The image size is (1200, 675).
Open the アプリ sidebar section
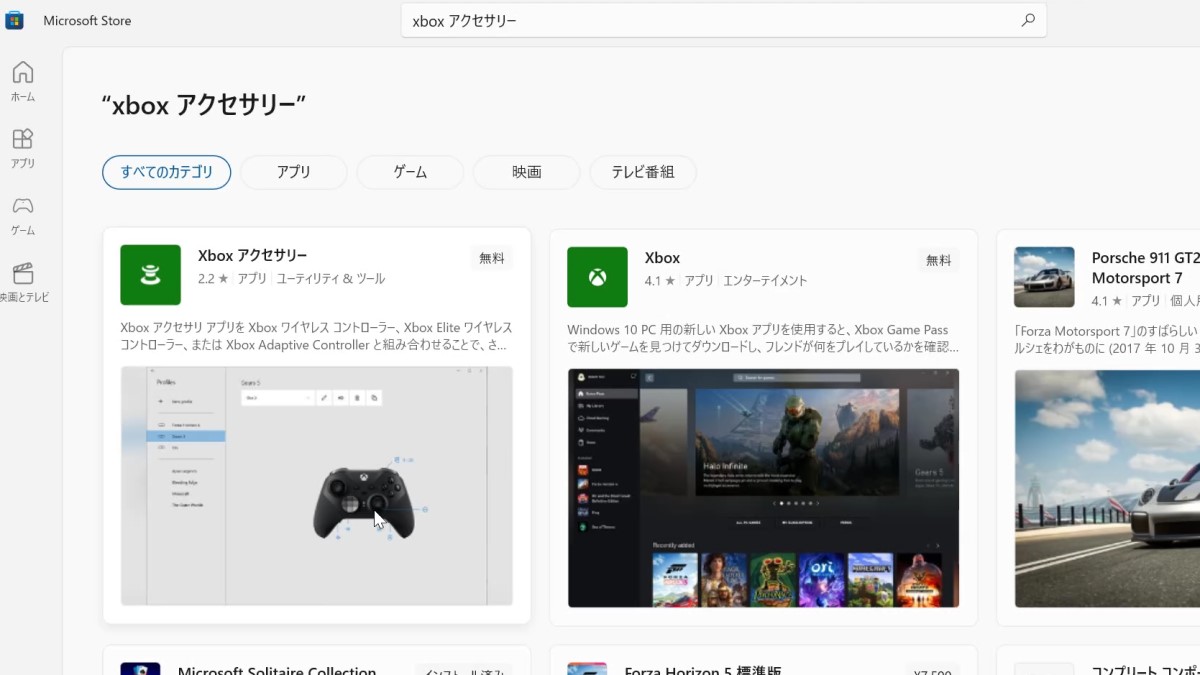tap(22, 148)
